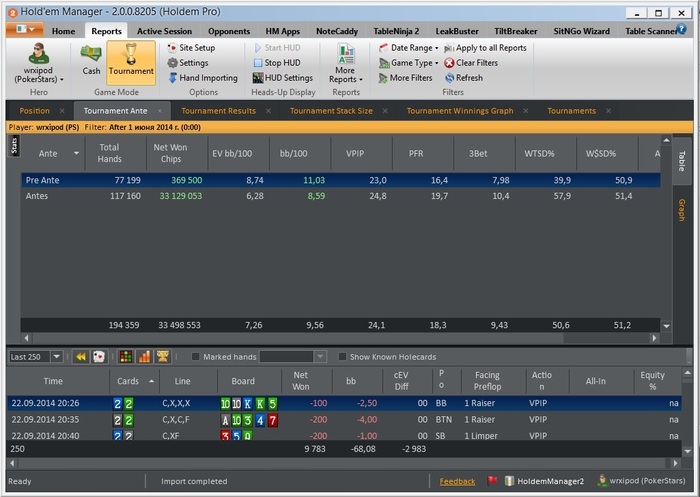Image resolution: width=700 pixels, height=497 pixels.
Task: Open HUD Settings
Action: tap(283, 78)
